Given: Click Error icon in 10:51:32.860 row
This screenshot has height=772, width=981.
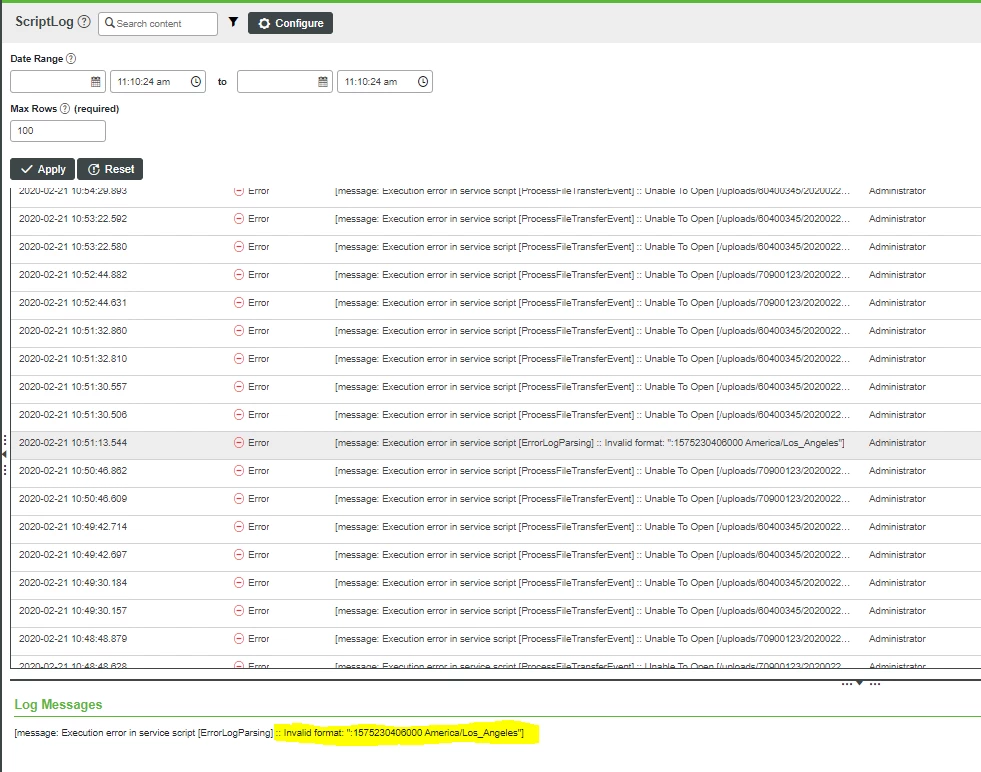Looking at the screenshot, I should [238, 330].
